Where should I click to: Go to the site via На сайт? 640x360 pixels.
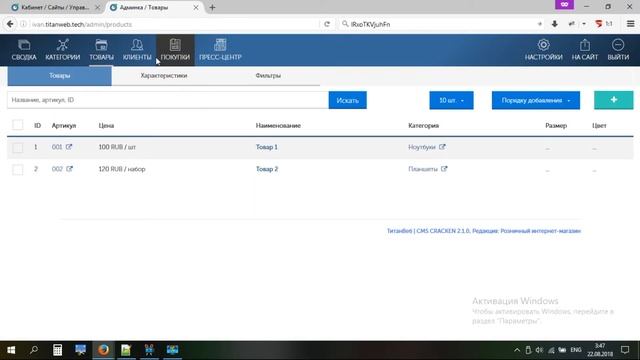click(584, 50)
